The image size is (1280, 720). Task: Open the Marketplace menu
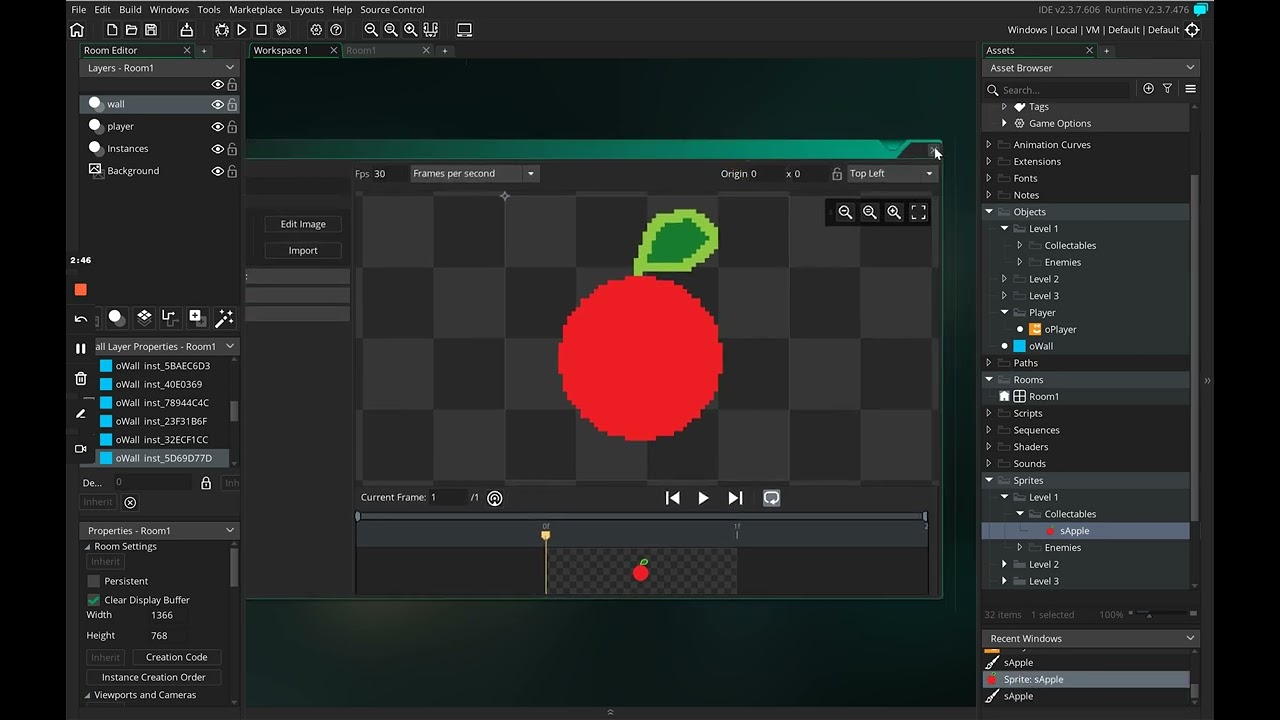[255, 10]
